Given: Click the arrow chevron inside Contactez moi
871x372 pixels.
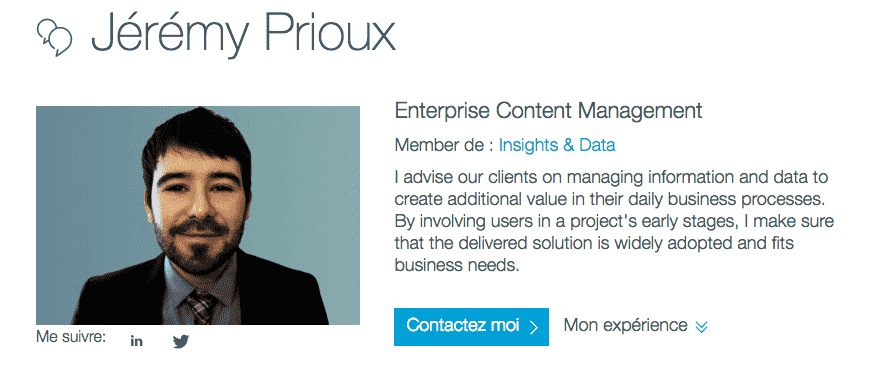Looking at the screenshot, I should click(534, 327).
